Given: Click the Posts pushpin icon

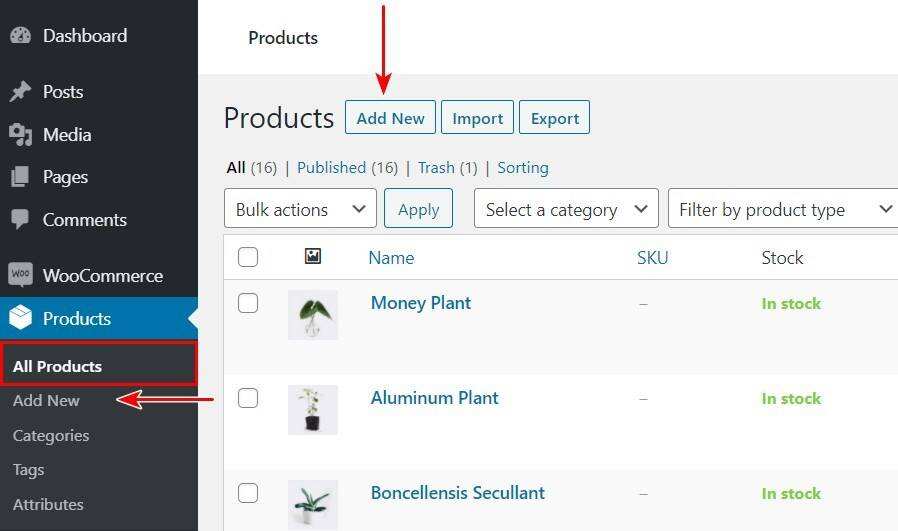Looking at the screenshot, I should (x=21, y=92).
